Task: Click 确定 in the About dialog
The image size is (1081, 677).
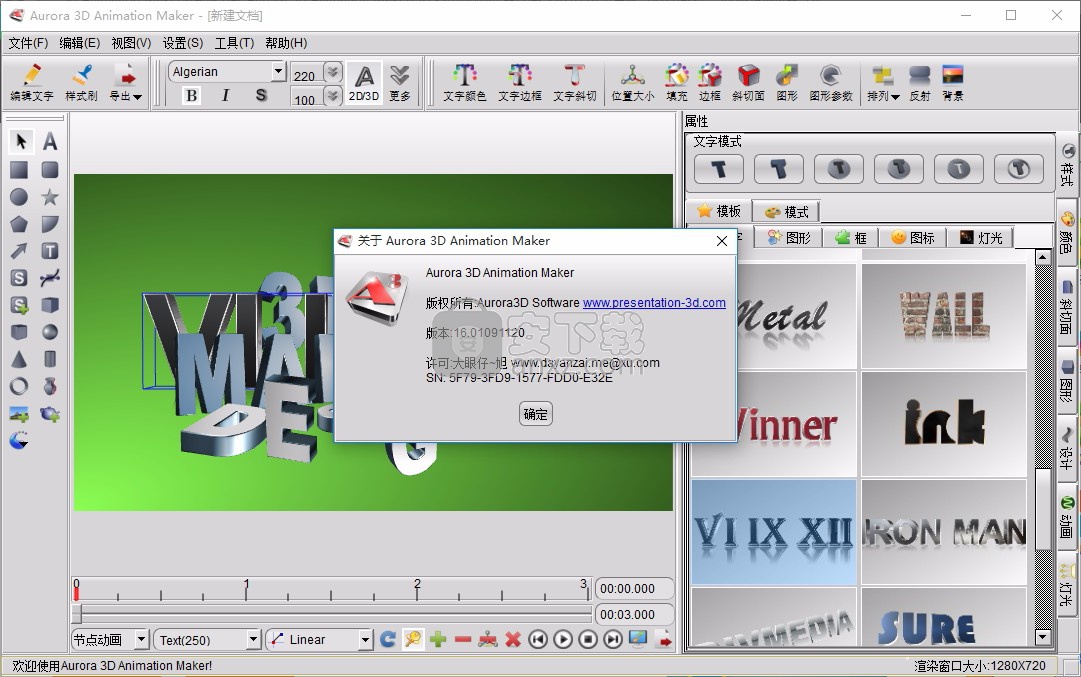Action: (x=536, y=414)
